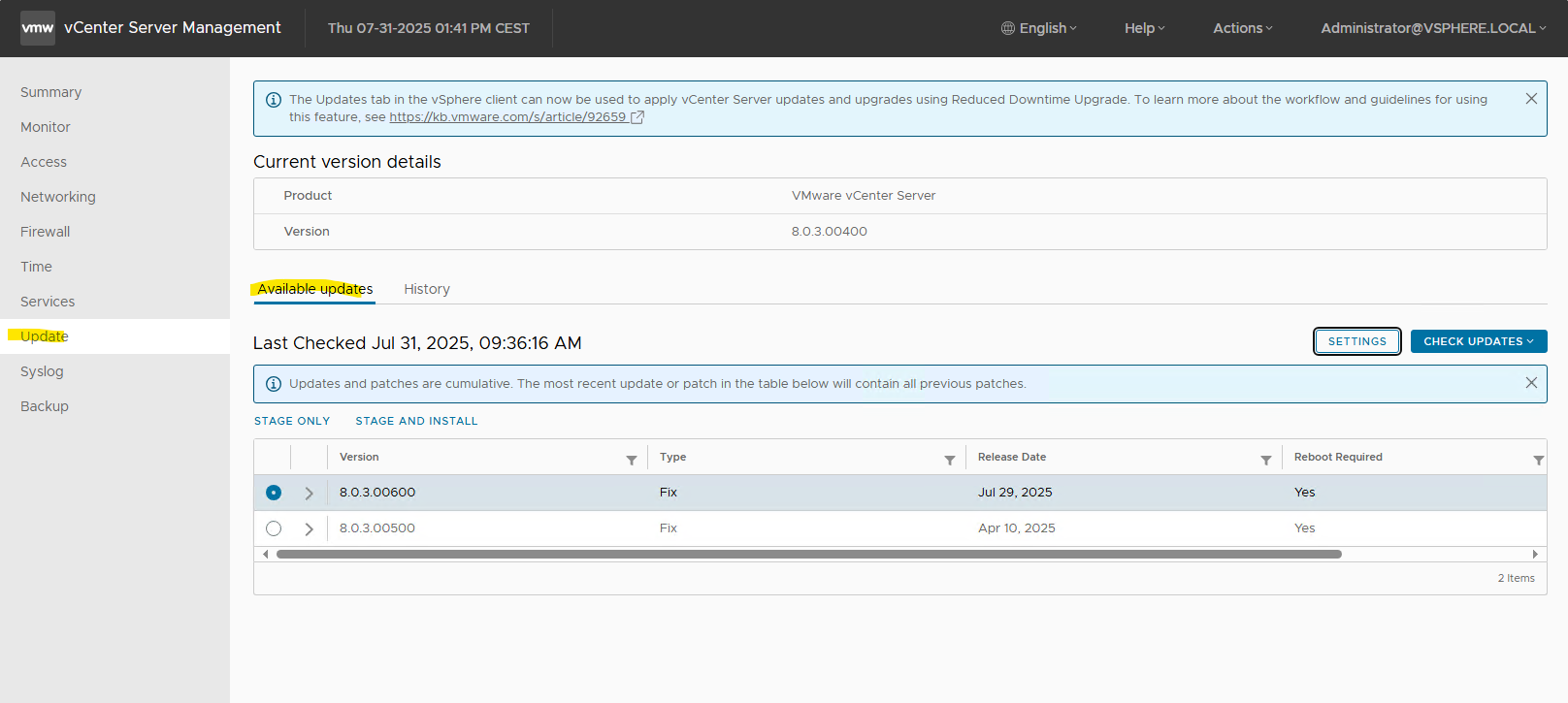
Task: Click the horizontal scrollbar in updates table
Action: (x=808, y=555)
